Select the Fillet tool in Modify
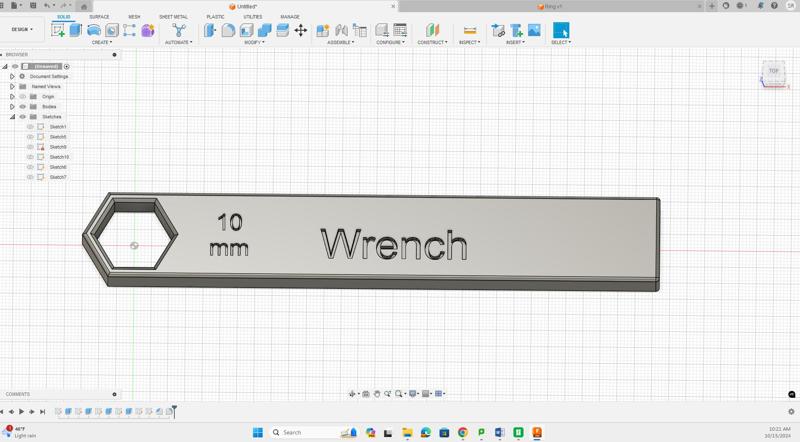This screenshot has height=442, width=800. (x=228, y=30)
